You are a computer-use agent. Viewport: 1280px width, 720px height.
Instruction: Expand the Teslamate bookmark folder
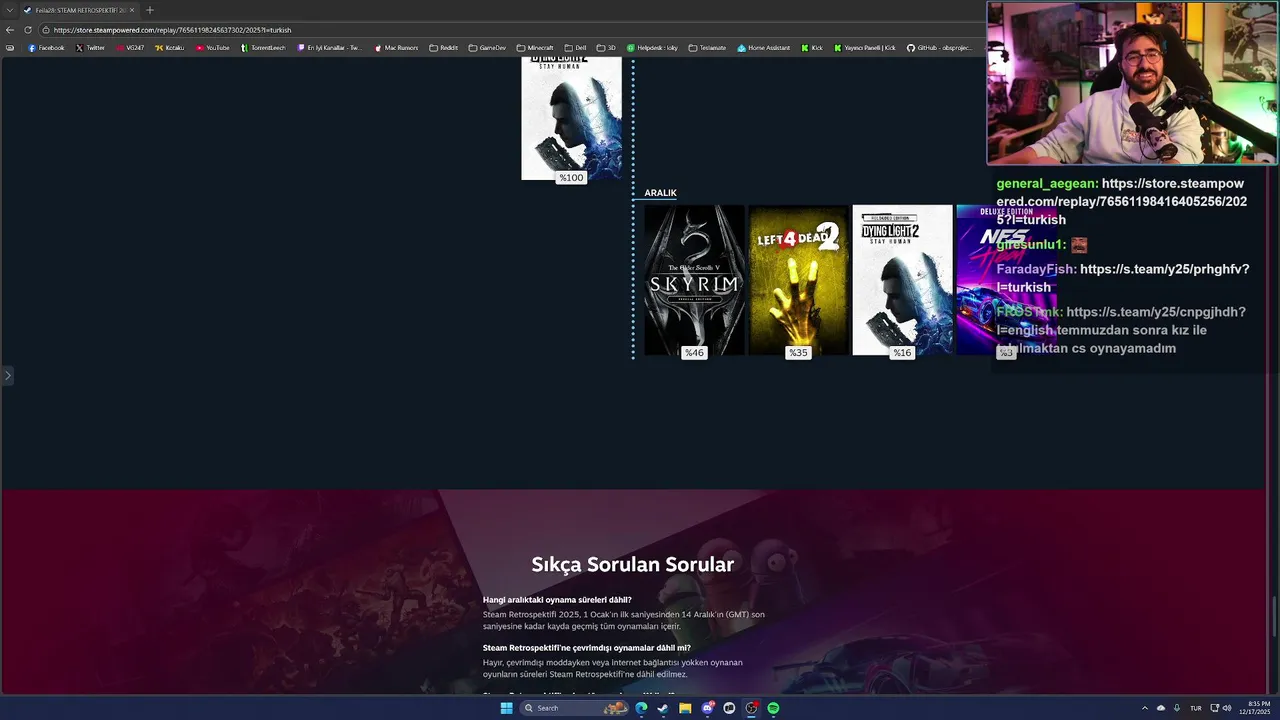coord(708,48)
